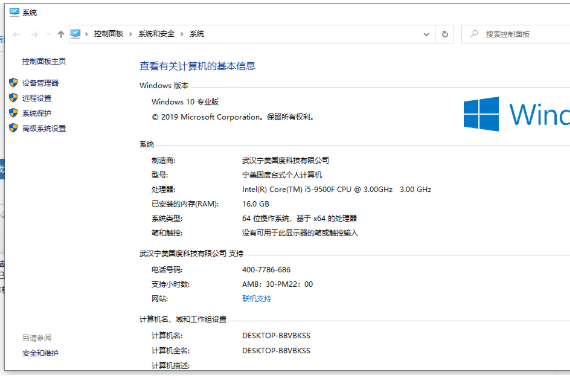Open 远程设置 link
The image size is (570, 380).
pyautogui.click(x=37, y=98)
